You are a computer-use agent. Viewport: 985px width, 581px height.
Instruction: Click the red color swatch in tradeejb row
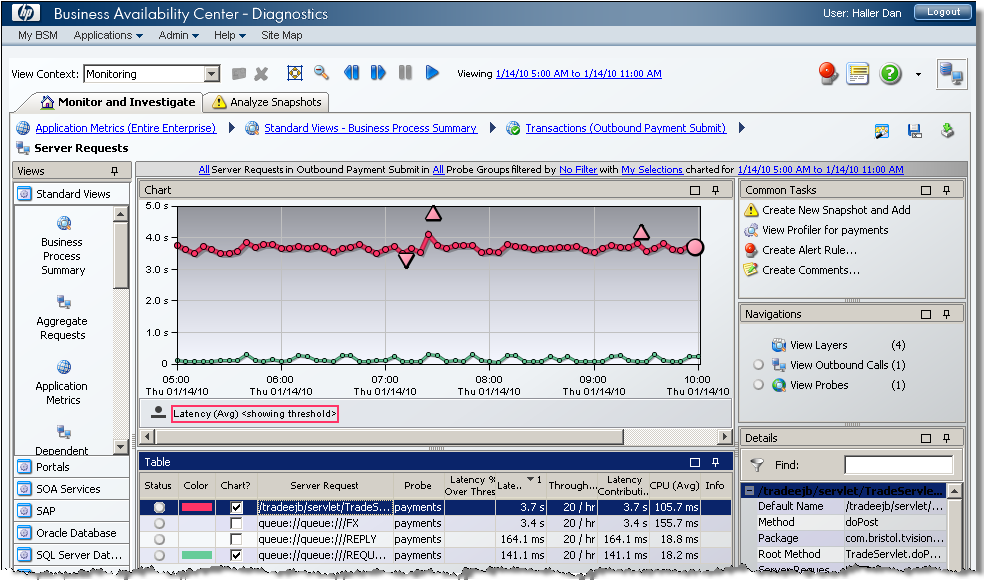point(197,507)
